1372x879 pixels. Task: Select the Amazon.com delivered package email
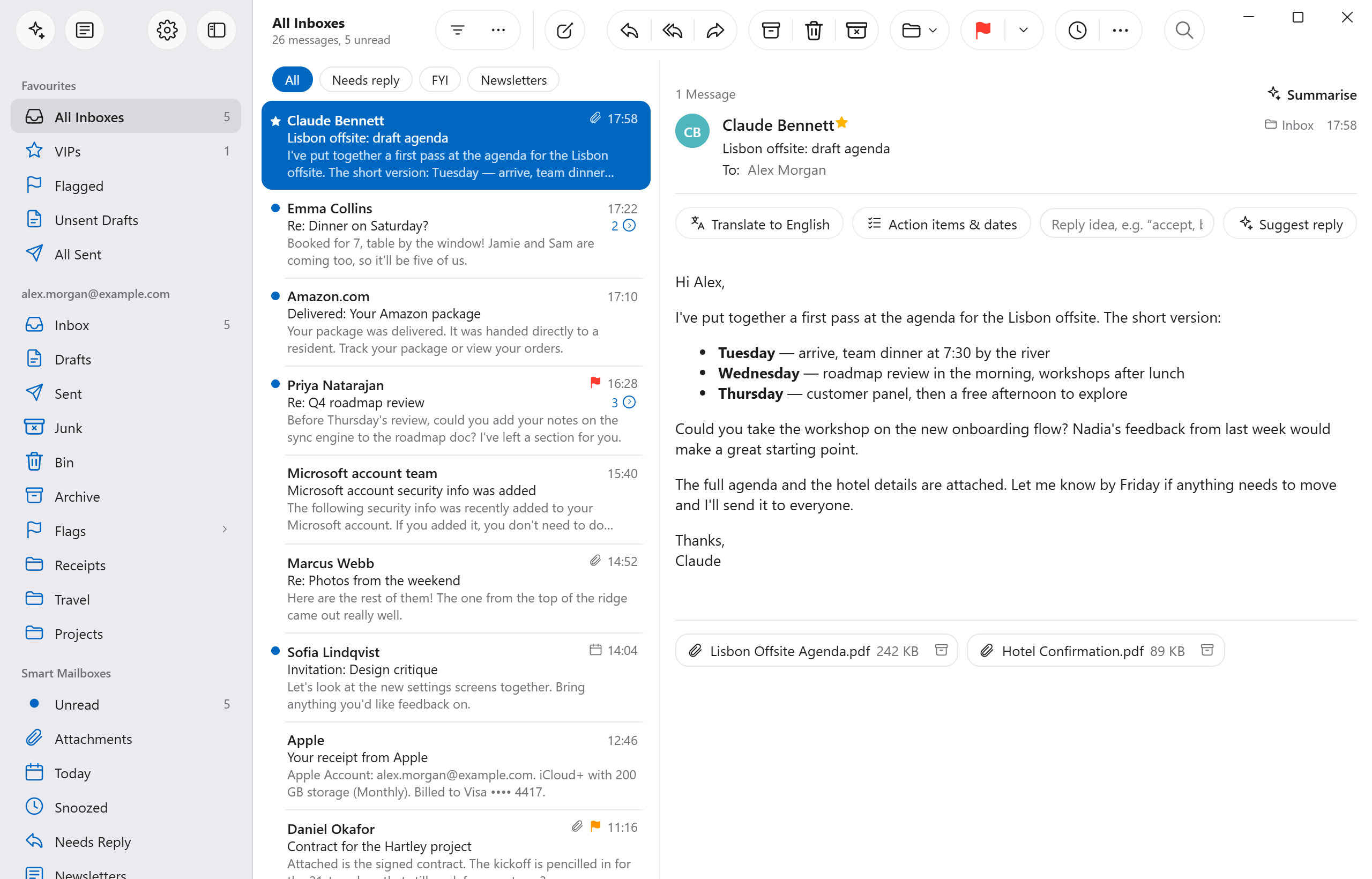456,322
